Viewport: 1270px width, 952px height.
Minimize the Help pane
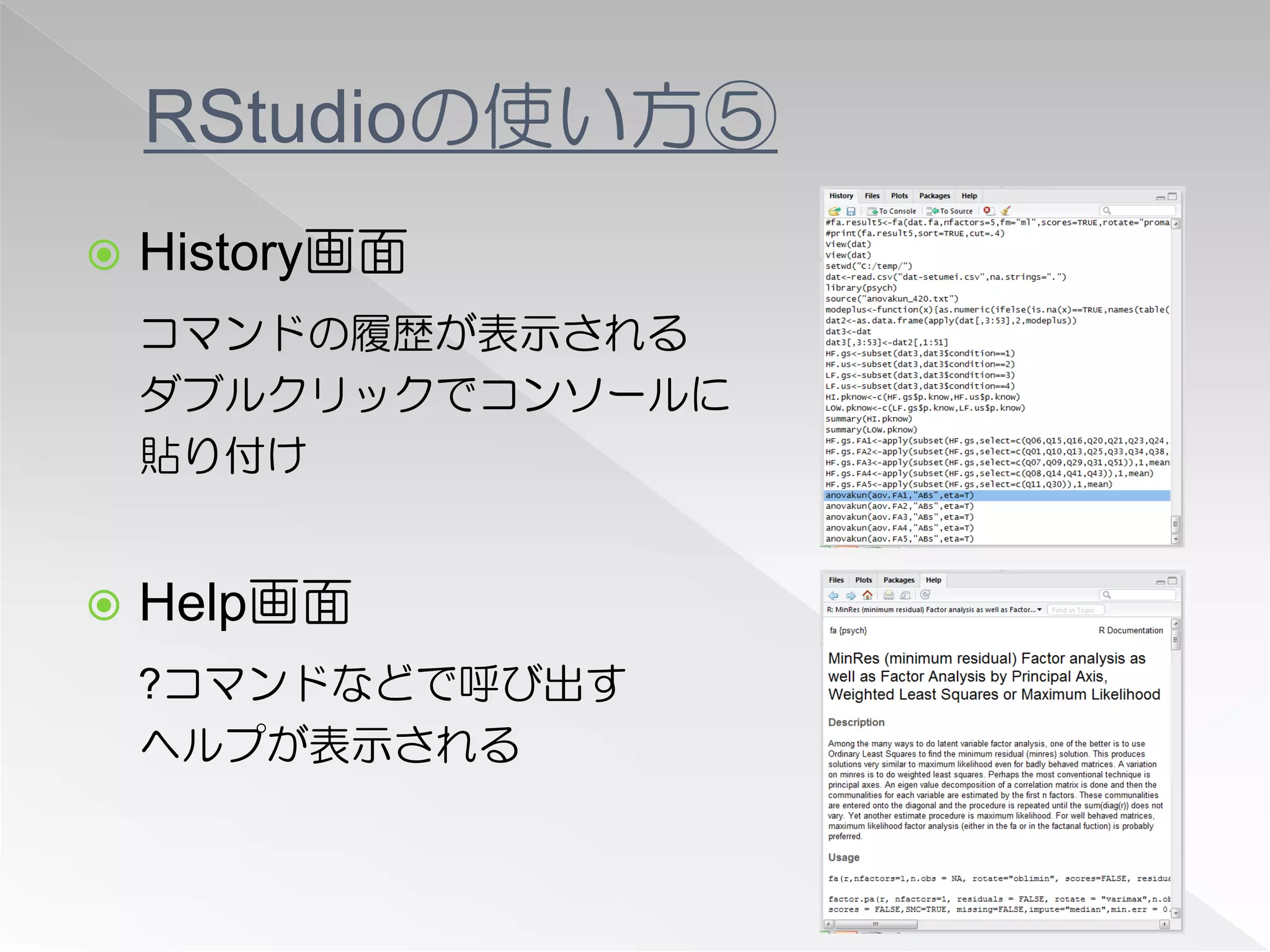pos(1160,581)
